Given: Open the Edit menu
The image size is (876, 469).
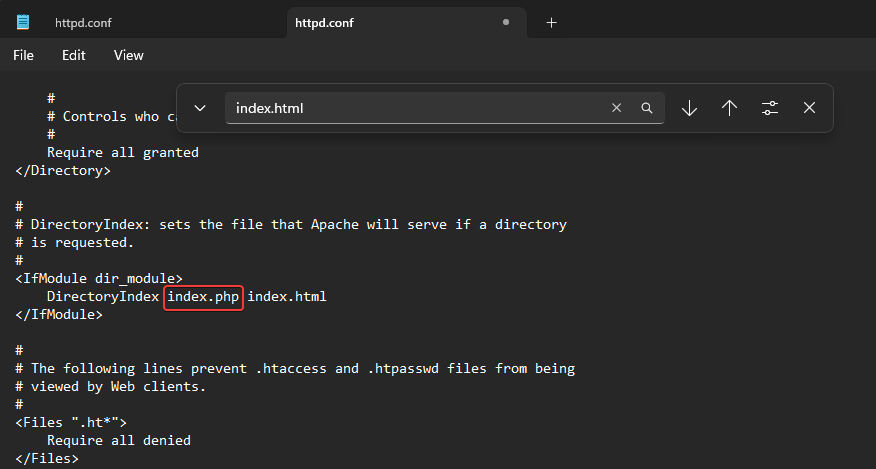Looking at the screenshot, I should pos(73,55).
